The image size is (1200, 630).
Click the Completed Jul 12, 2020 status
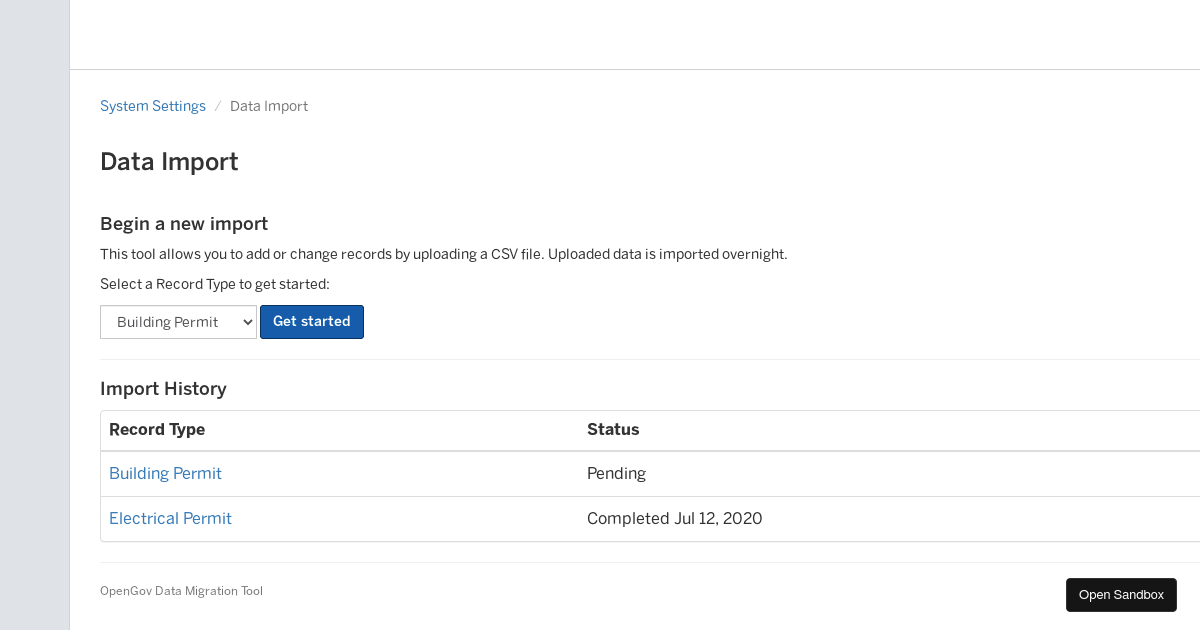coord(674,518)
